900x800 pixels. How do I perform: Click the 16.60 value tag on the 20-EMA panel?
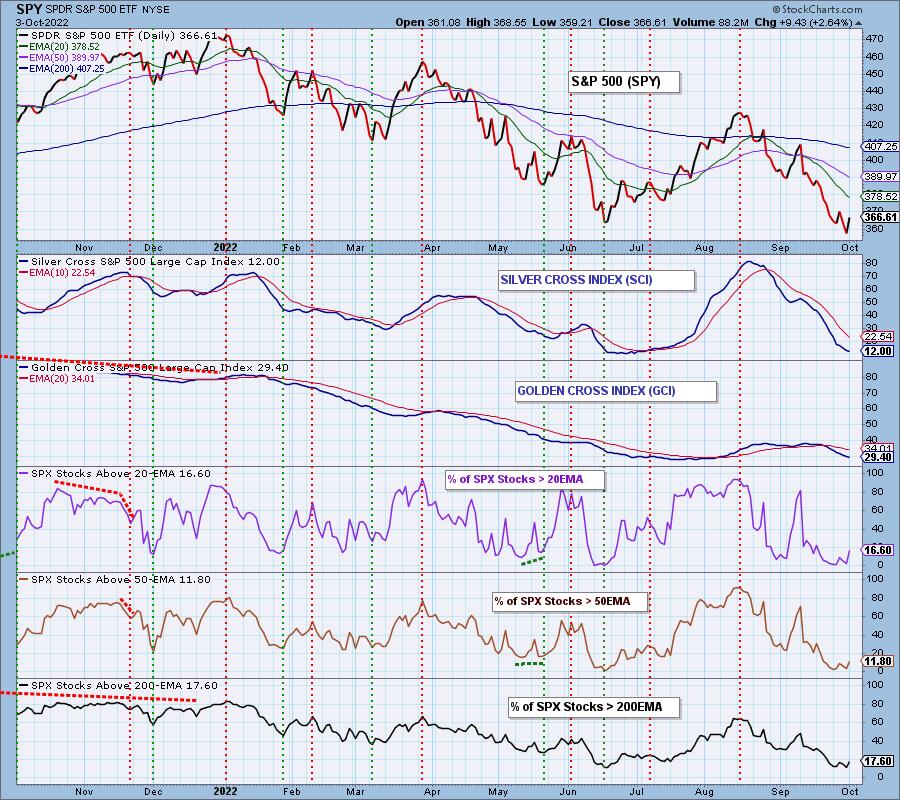[x=877, y=550]
